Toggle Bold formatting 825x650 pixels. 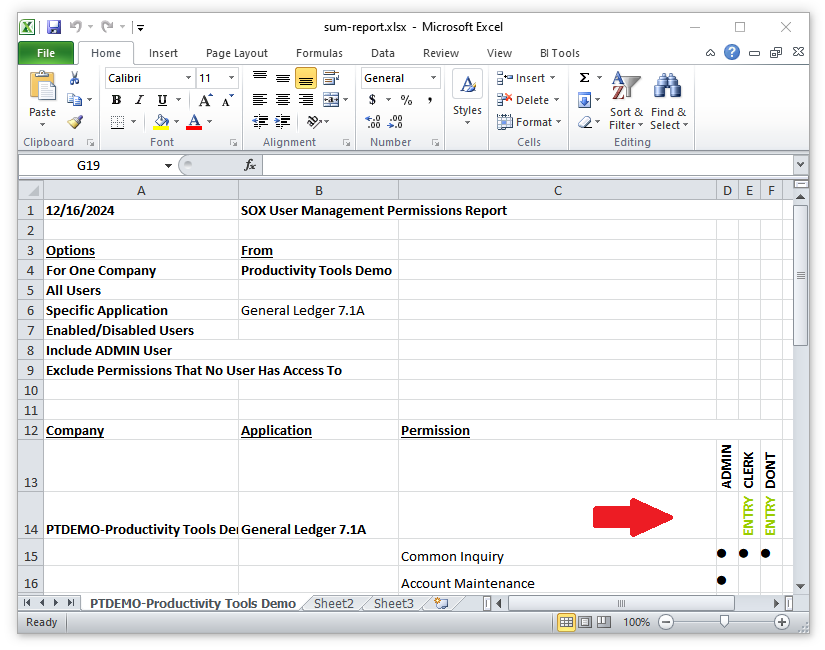pos(116,100)
